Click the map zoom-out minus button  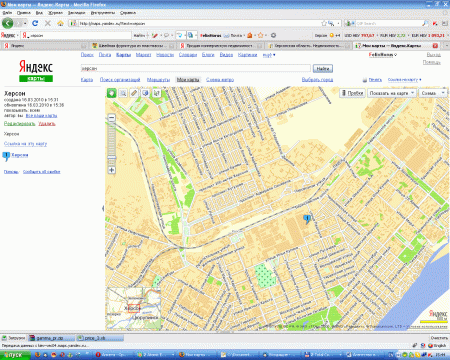point(112,118)
